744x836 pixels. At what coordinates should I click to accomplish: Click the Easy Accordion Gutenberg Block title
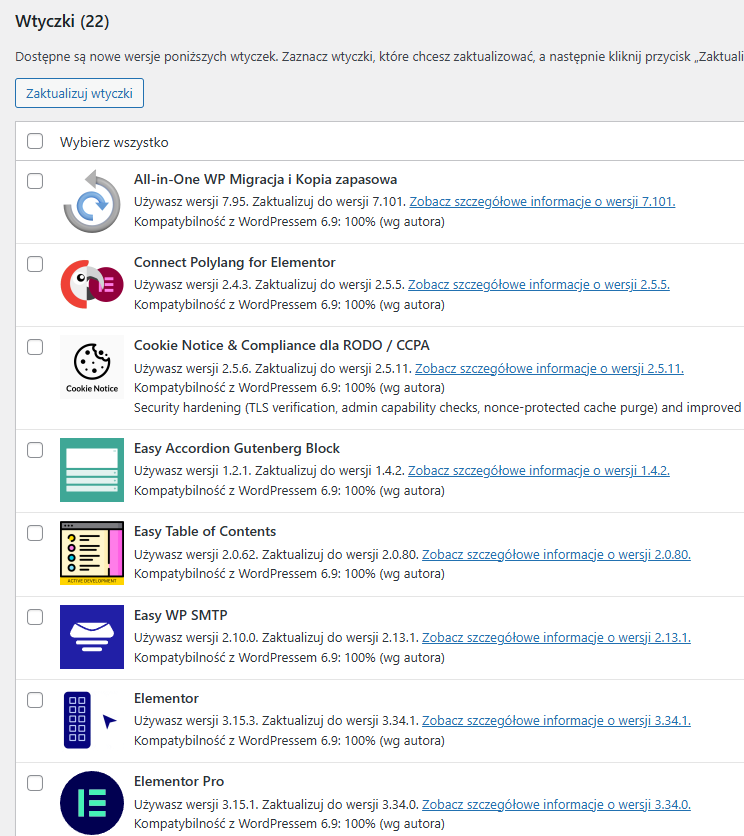tap(237, 448)
